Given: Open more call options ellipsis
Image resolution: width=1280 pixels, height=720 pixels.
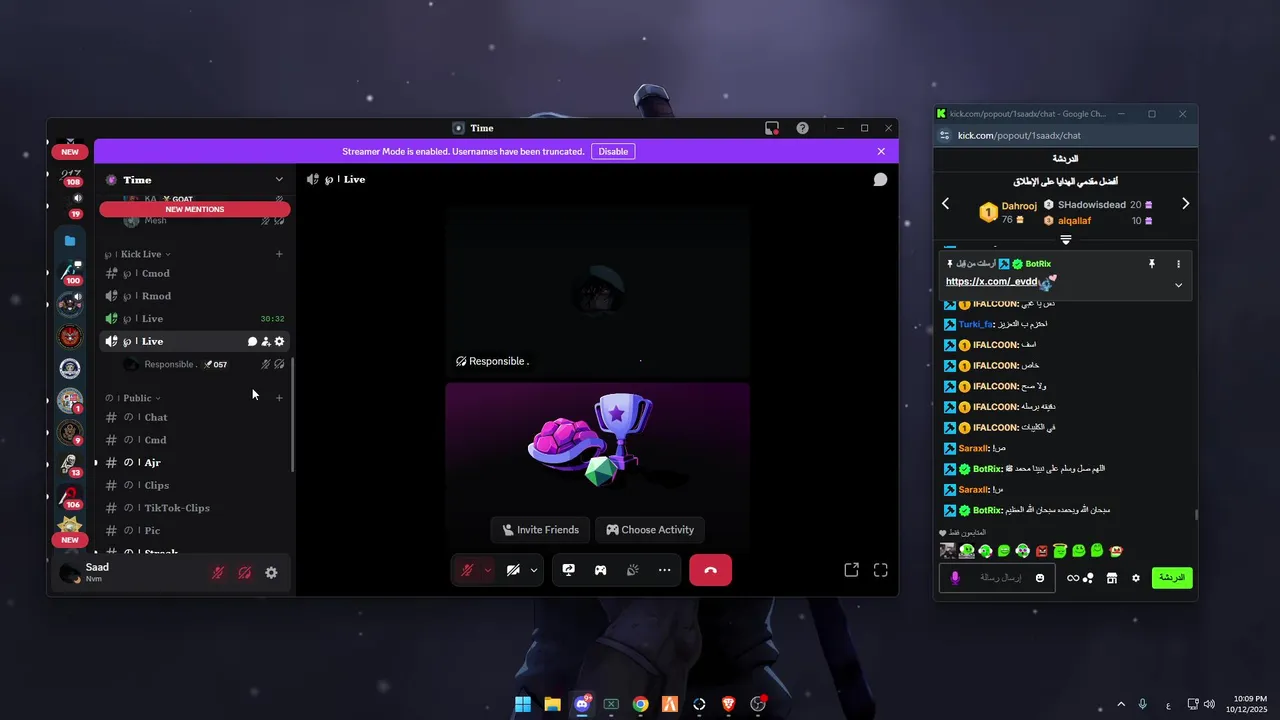Looking at the screenshot, I should [x=665, y=570].
